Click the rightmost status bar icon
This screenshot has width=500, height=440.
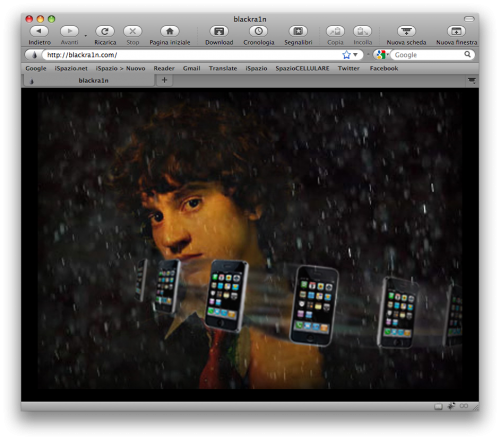[464, 406]
